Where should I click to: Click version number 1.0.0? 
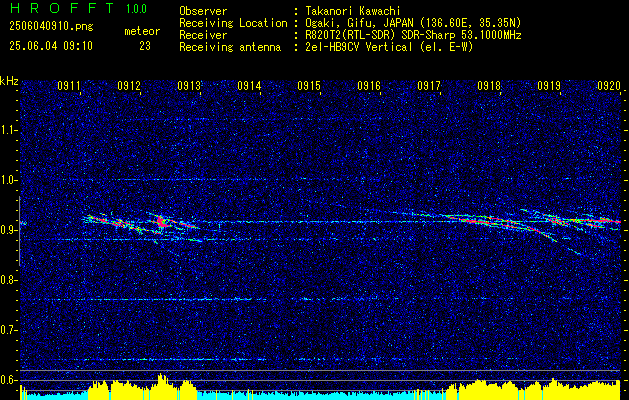pos(136,8)
